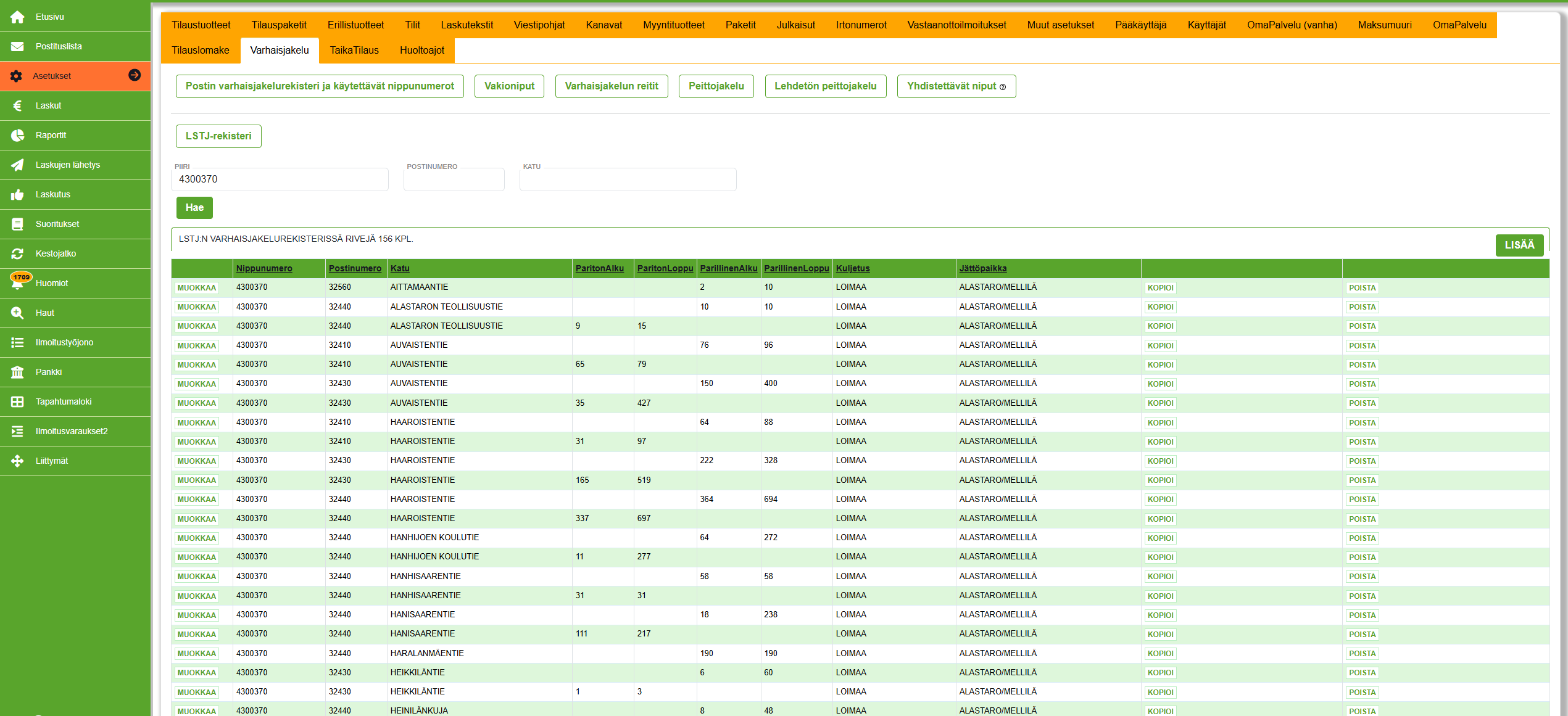Open Pankki in the sidebar

[75, 372]
